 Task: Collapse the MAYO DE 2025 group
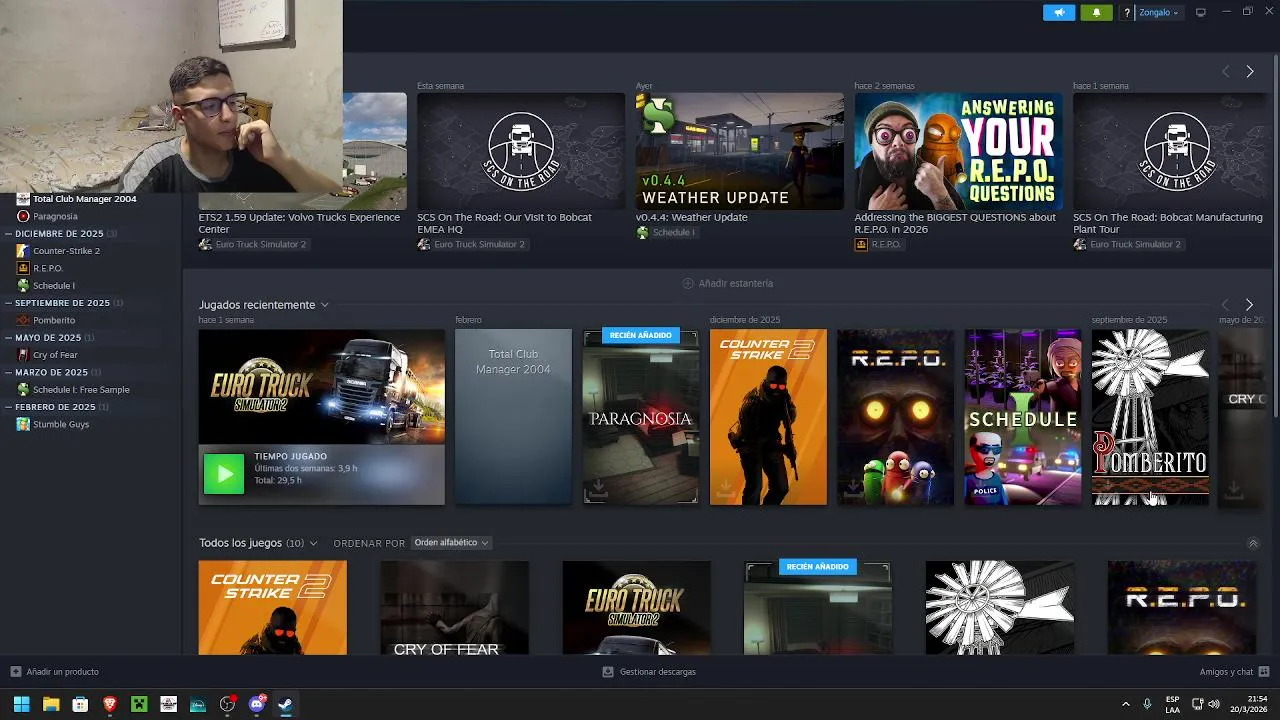(9, 338)
